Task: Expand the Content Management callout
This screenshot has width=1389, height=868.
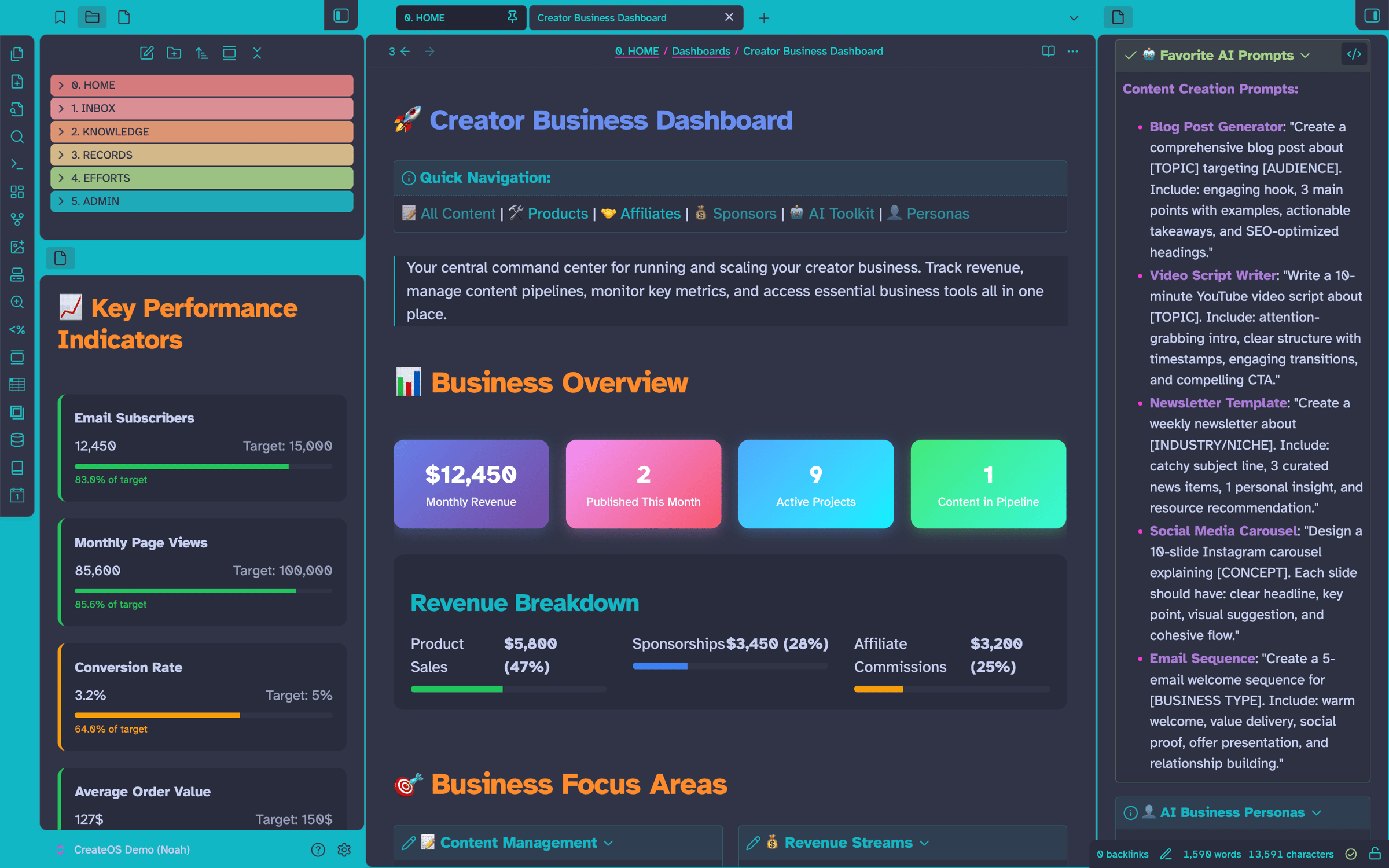Action: [608, 843]
